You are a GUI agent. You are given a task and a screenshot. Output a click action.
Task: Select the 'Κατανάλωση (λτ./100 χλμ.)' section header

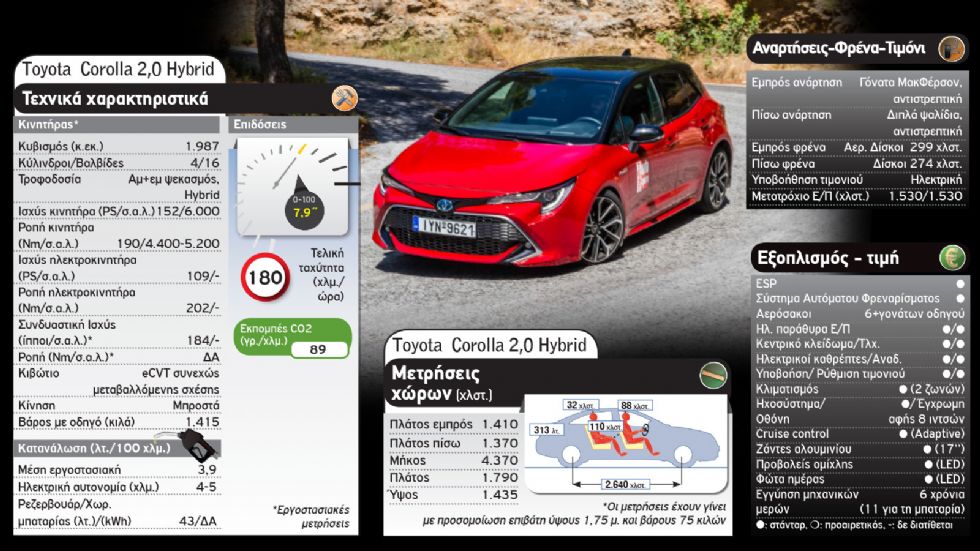117,449
